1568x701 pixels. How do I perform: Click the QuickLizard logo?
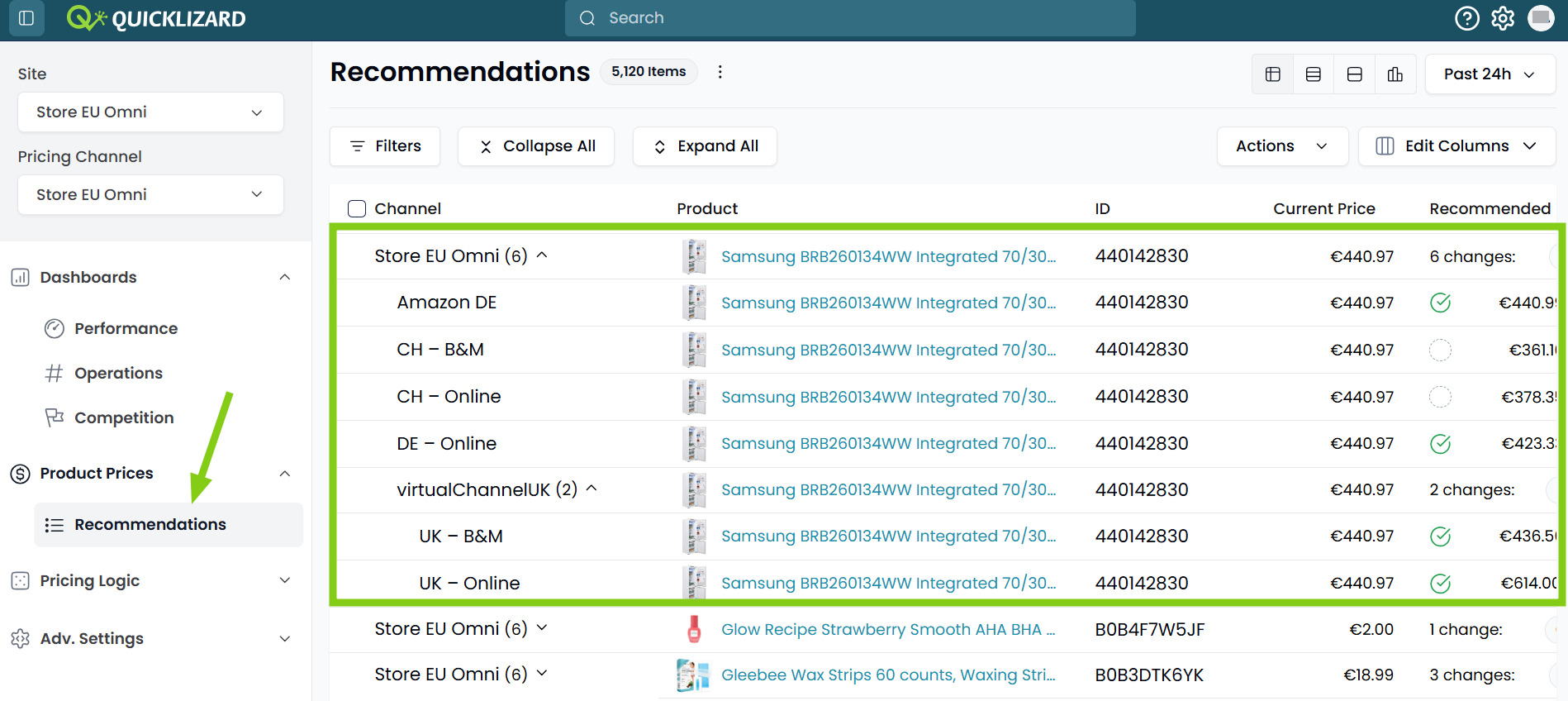156,18
